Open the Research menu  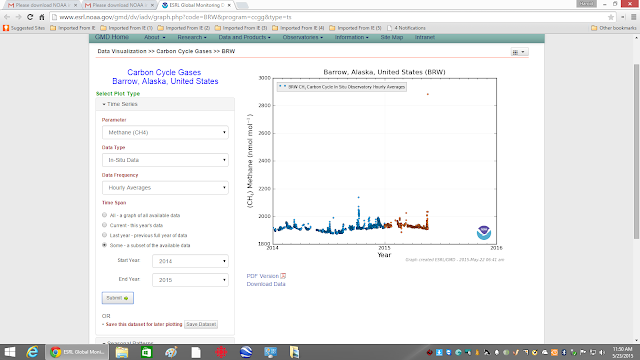(192, 37)
